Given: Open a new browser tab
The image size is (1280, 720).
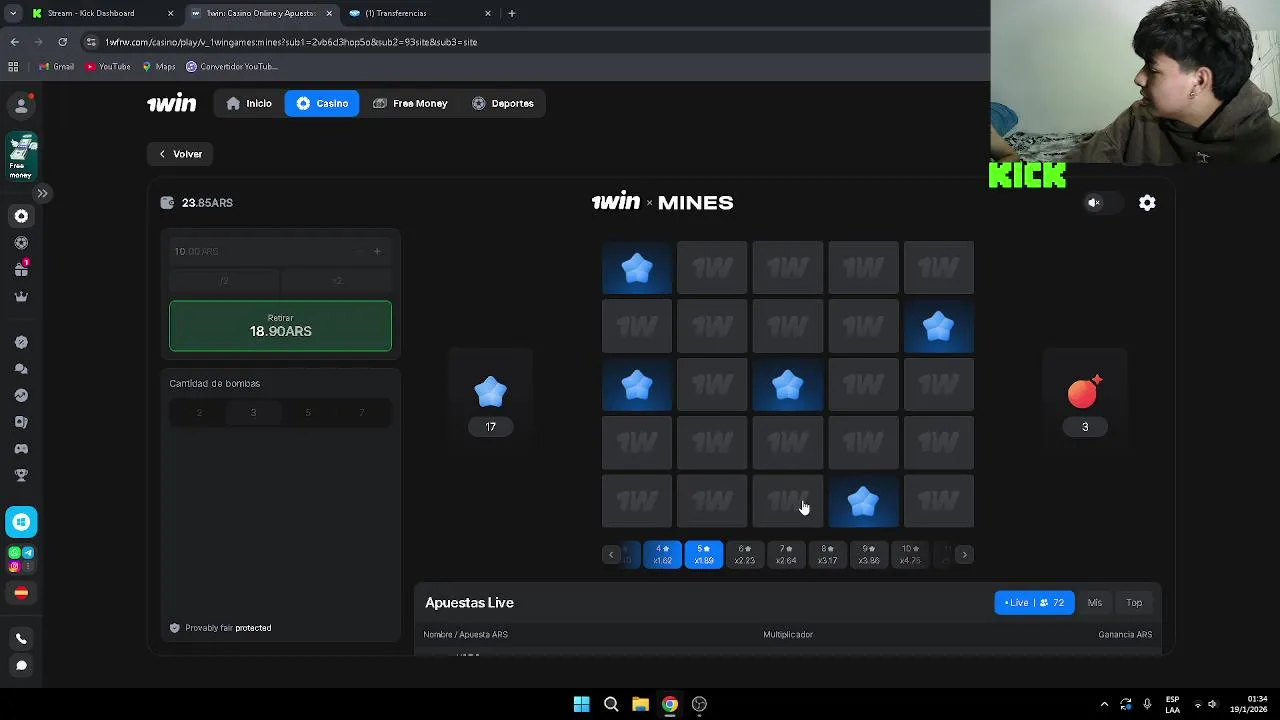Looking at the screenshot, I should [x=511, y=13].
